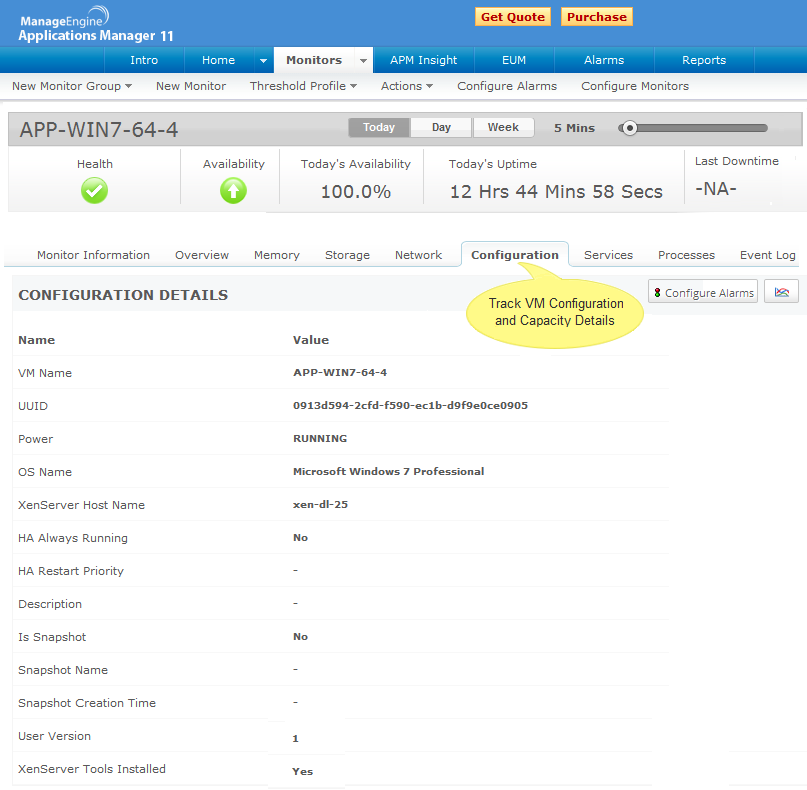Viewport: 807px width, 790px height.
Task: Click the CONFIGURATION DETAILS heading
Action: tap(123, 295)
